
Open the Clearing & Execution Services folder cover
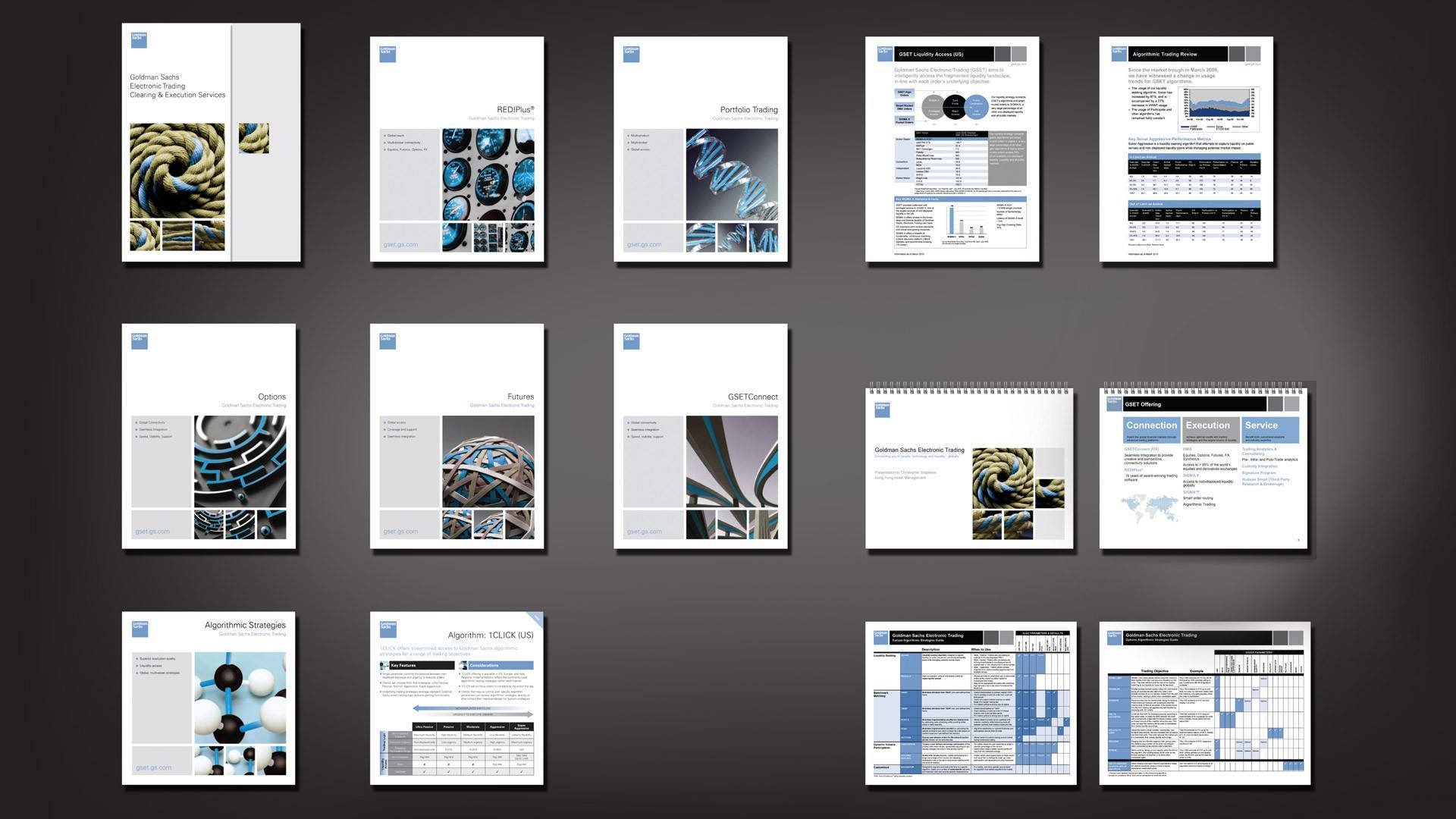tap(211, 143)
